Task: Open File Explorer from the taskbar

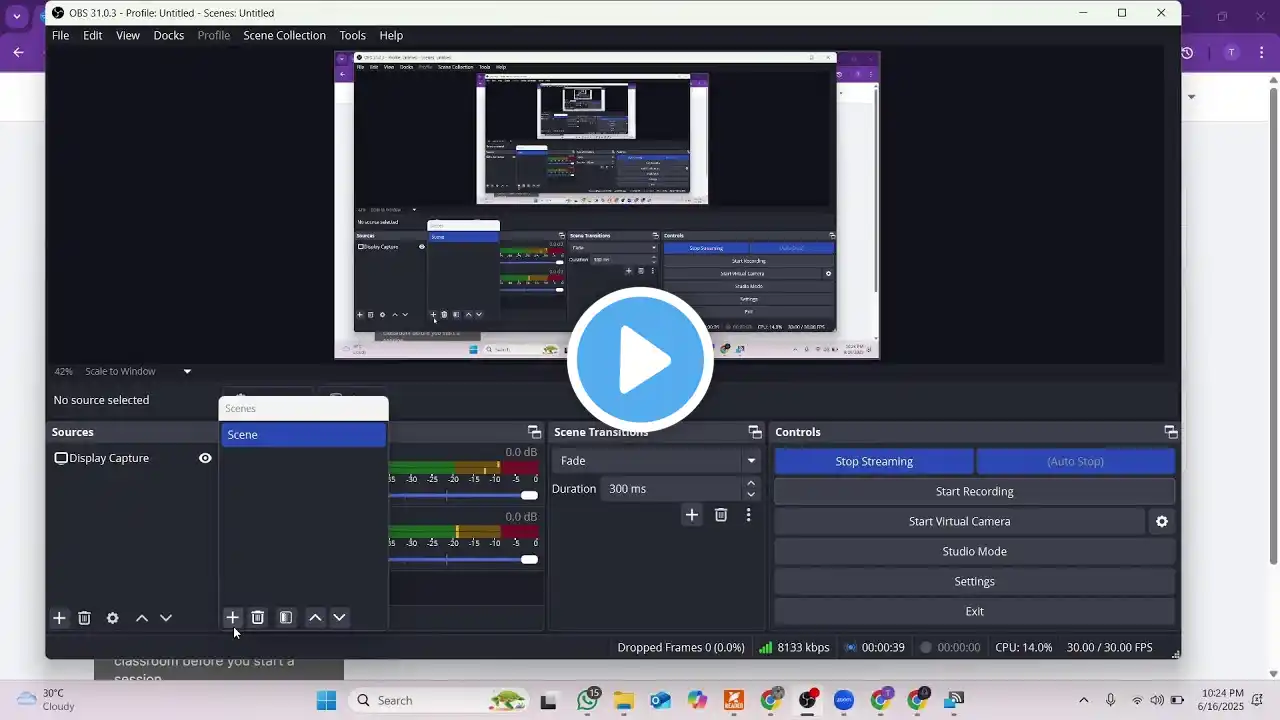Action: tap(624, 700)
